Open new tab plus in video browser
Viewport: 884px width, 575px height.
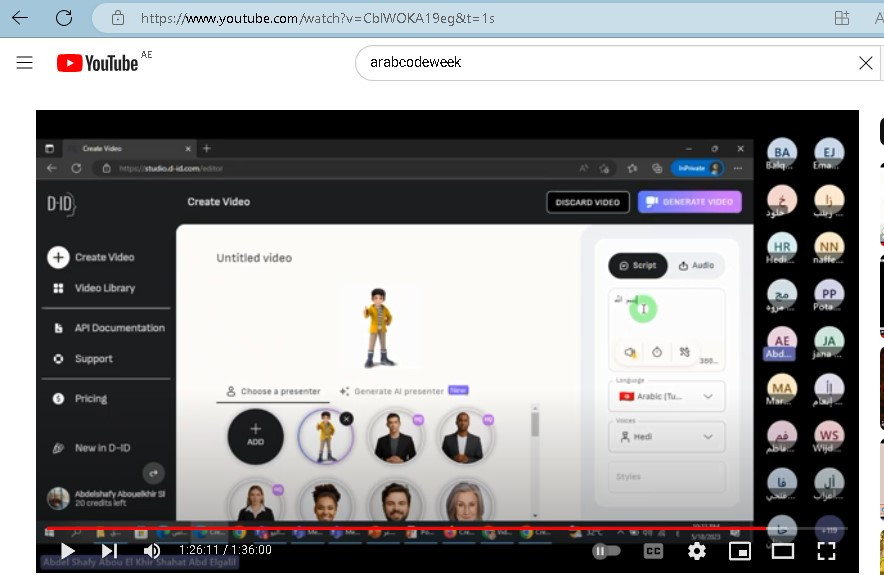[x=206, y=148]
